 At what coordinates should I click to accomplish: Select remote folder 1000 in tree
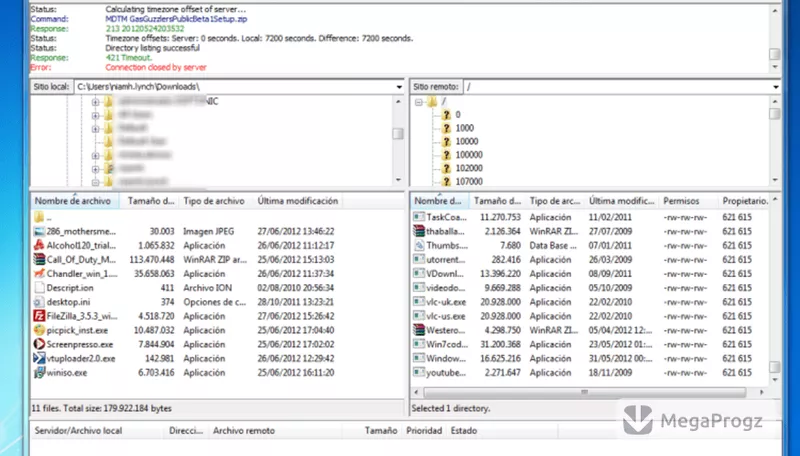[464, 128]
